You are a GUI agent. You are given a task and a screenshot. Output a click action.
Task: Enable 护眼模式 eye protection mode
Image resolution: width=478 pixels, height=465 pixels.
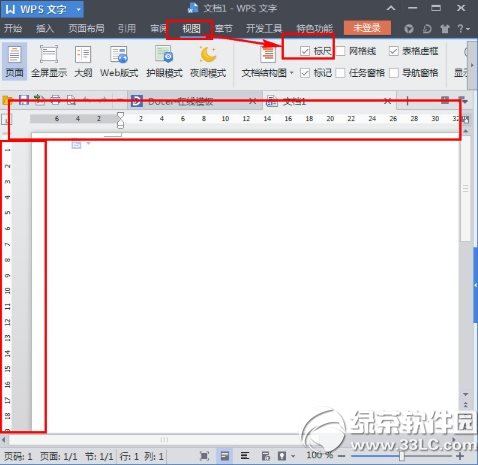[x=164, y=62]
